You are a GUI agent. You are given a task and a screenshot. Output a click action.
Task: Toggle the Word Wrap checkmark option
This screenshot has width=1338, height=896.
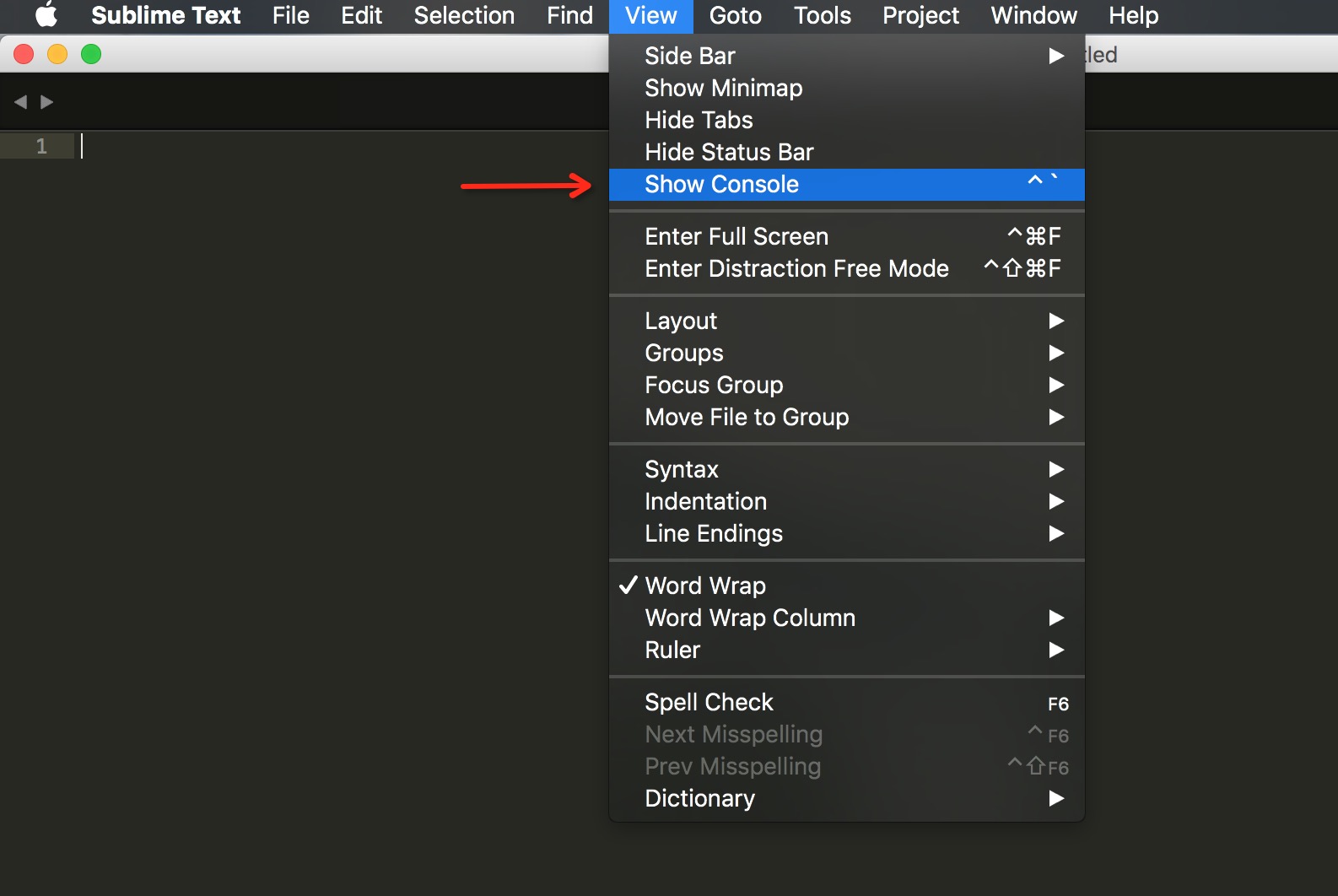coord(705,586)
